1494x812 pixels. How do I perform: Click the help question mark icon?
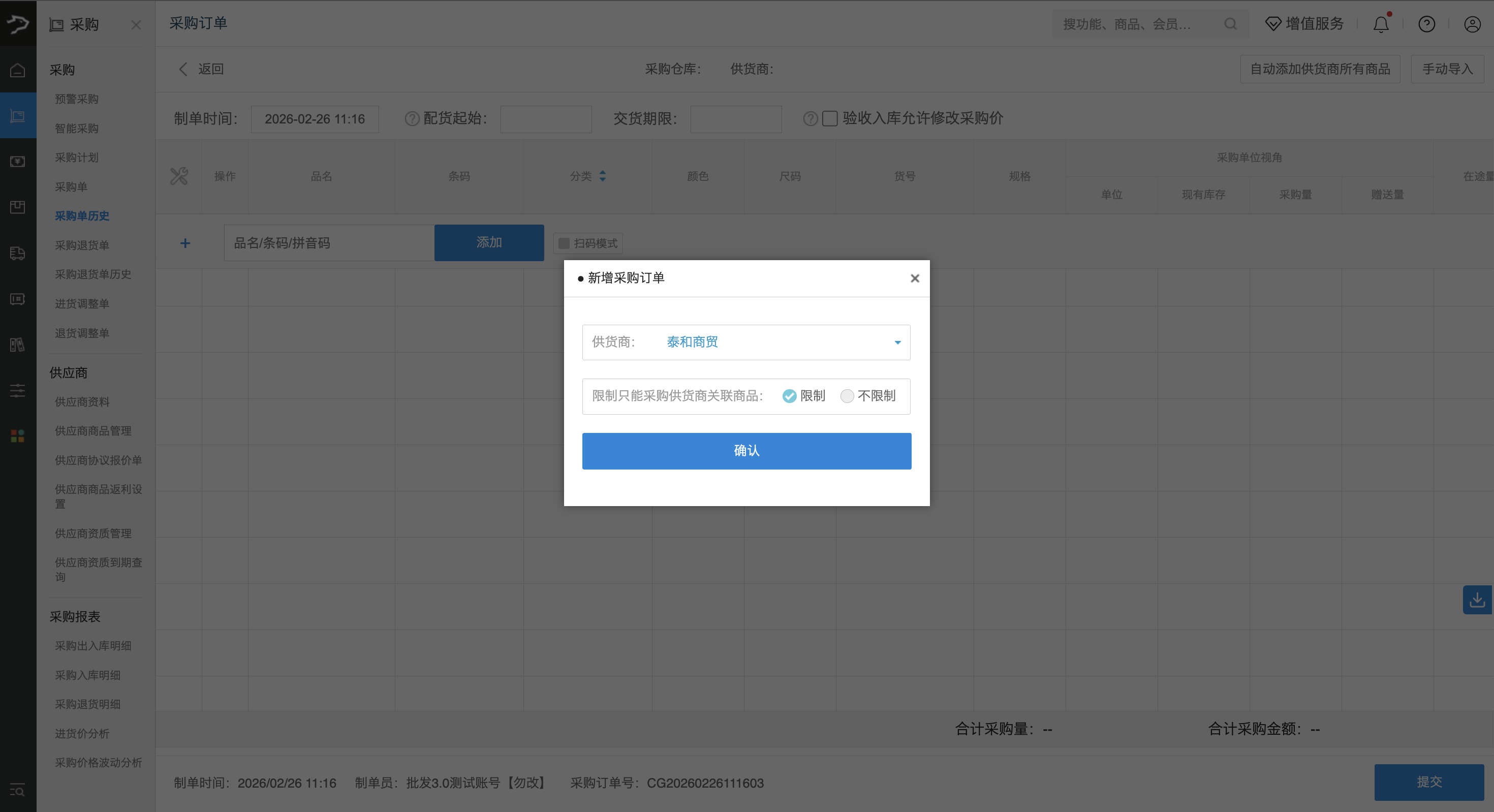pos(1427,24)
